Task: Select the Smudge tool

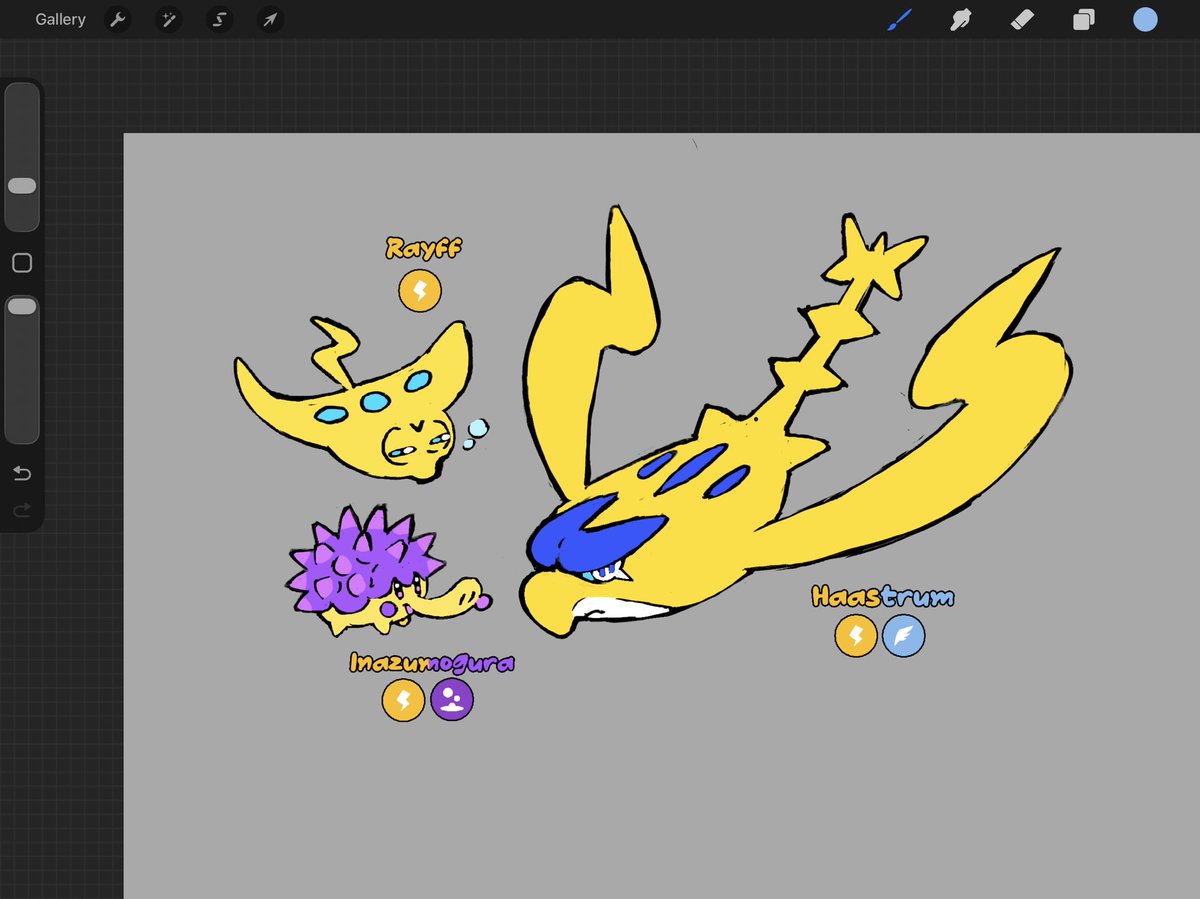Action: click(x=961, y=20)
